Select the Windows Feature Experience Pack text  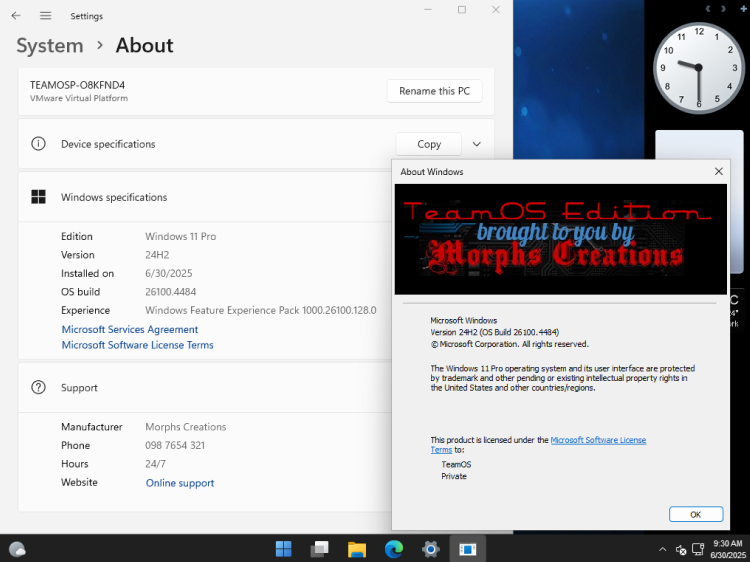click(261, 310)
